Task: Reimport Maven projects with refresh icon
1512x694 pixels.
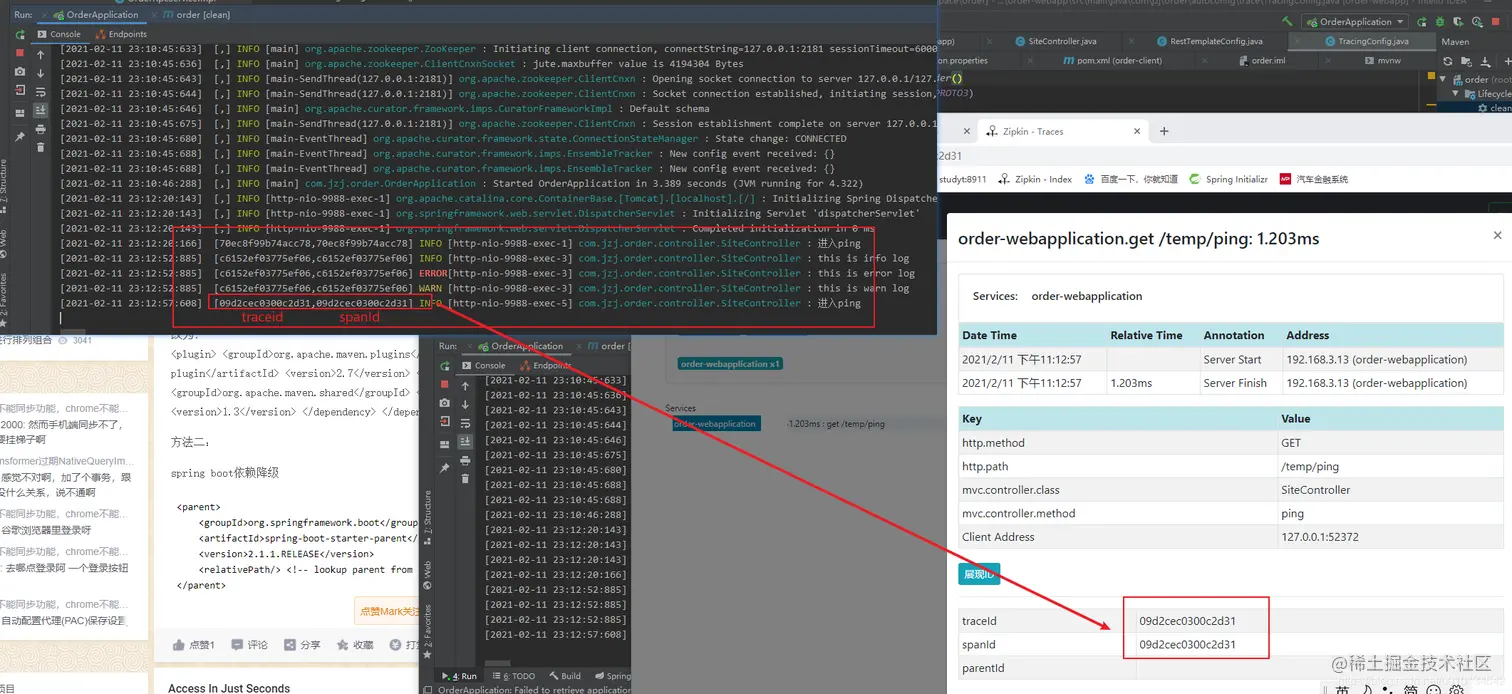Action: point(1447,61)
